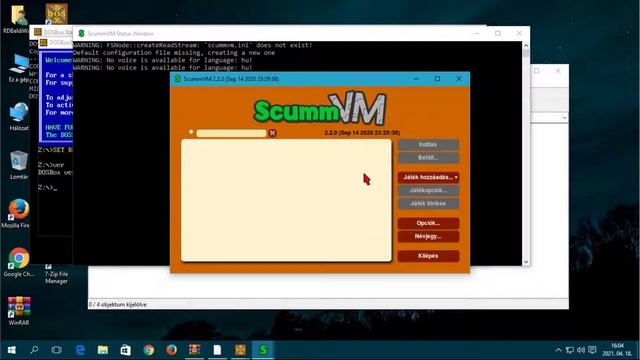
Task: Click the taskbar clock and date
Action: [x=617, y=350]
